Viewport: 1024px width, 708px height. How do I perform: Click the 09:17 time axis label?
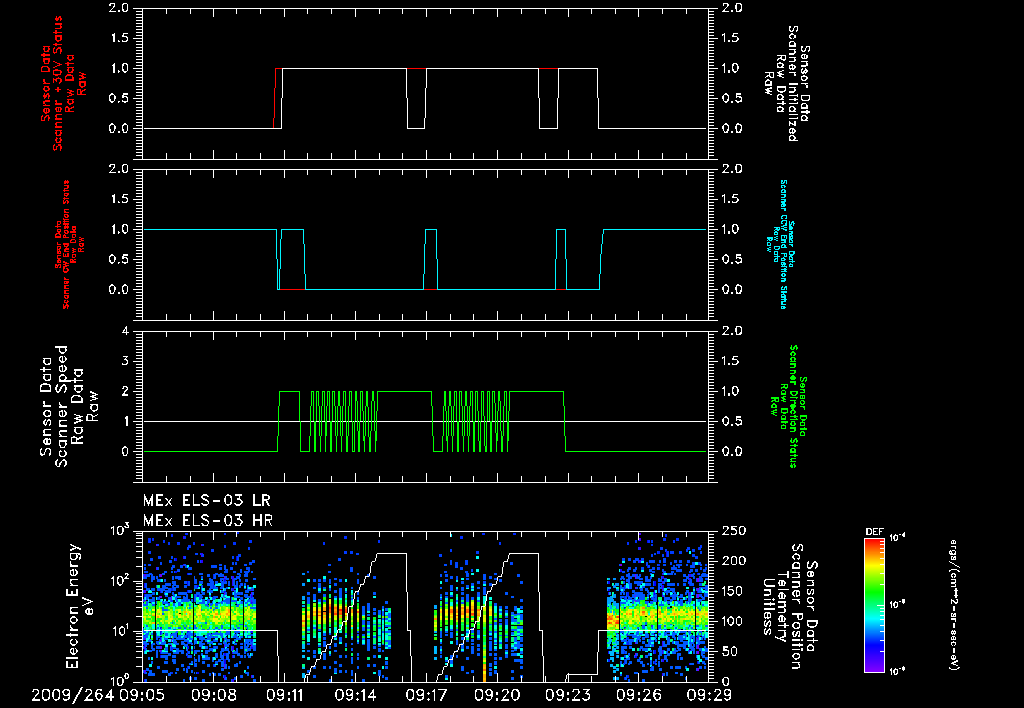pos(426,695)
